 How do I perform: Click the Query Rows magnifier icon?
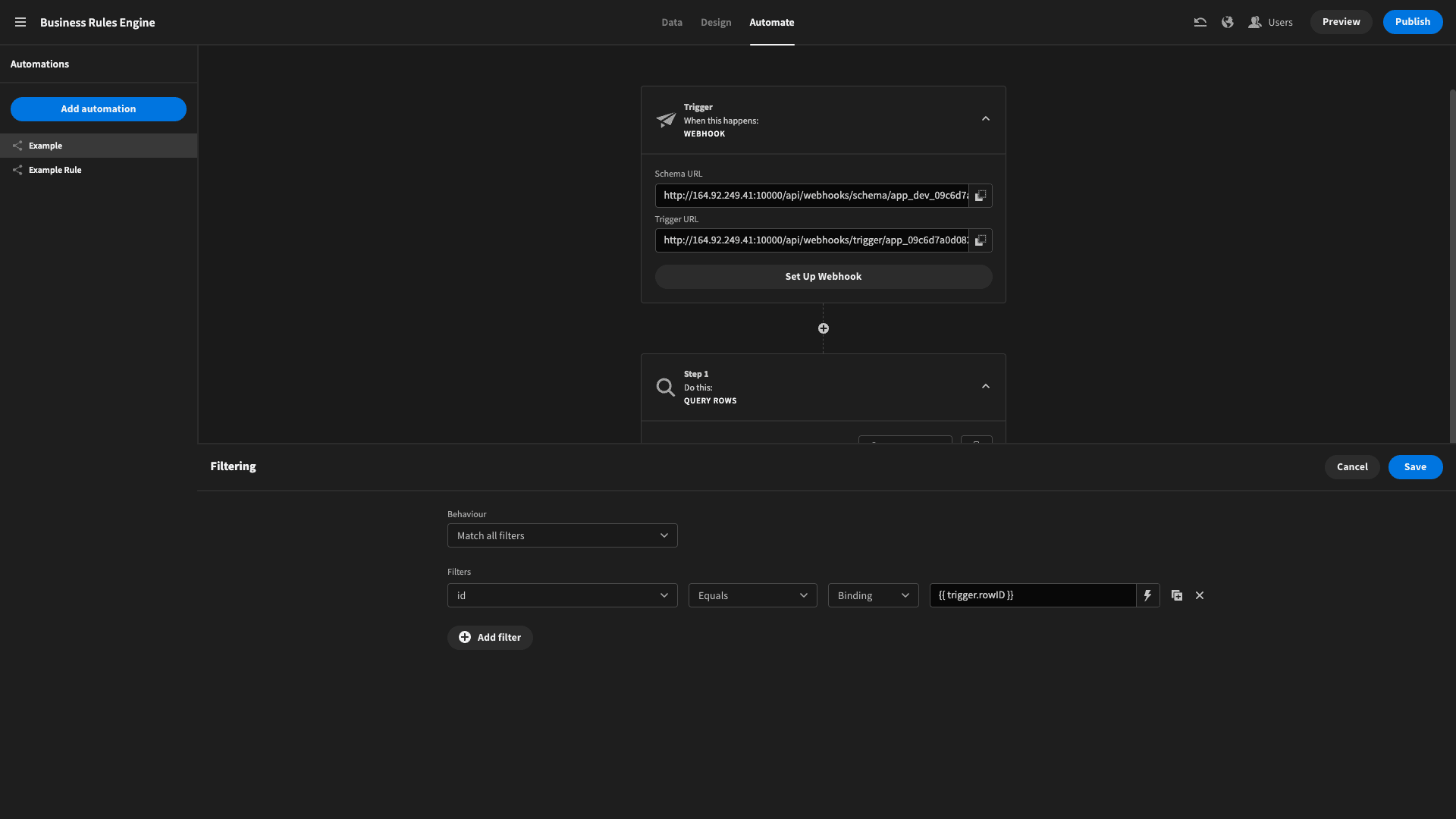coord(665,388)
